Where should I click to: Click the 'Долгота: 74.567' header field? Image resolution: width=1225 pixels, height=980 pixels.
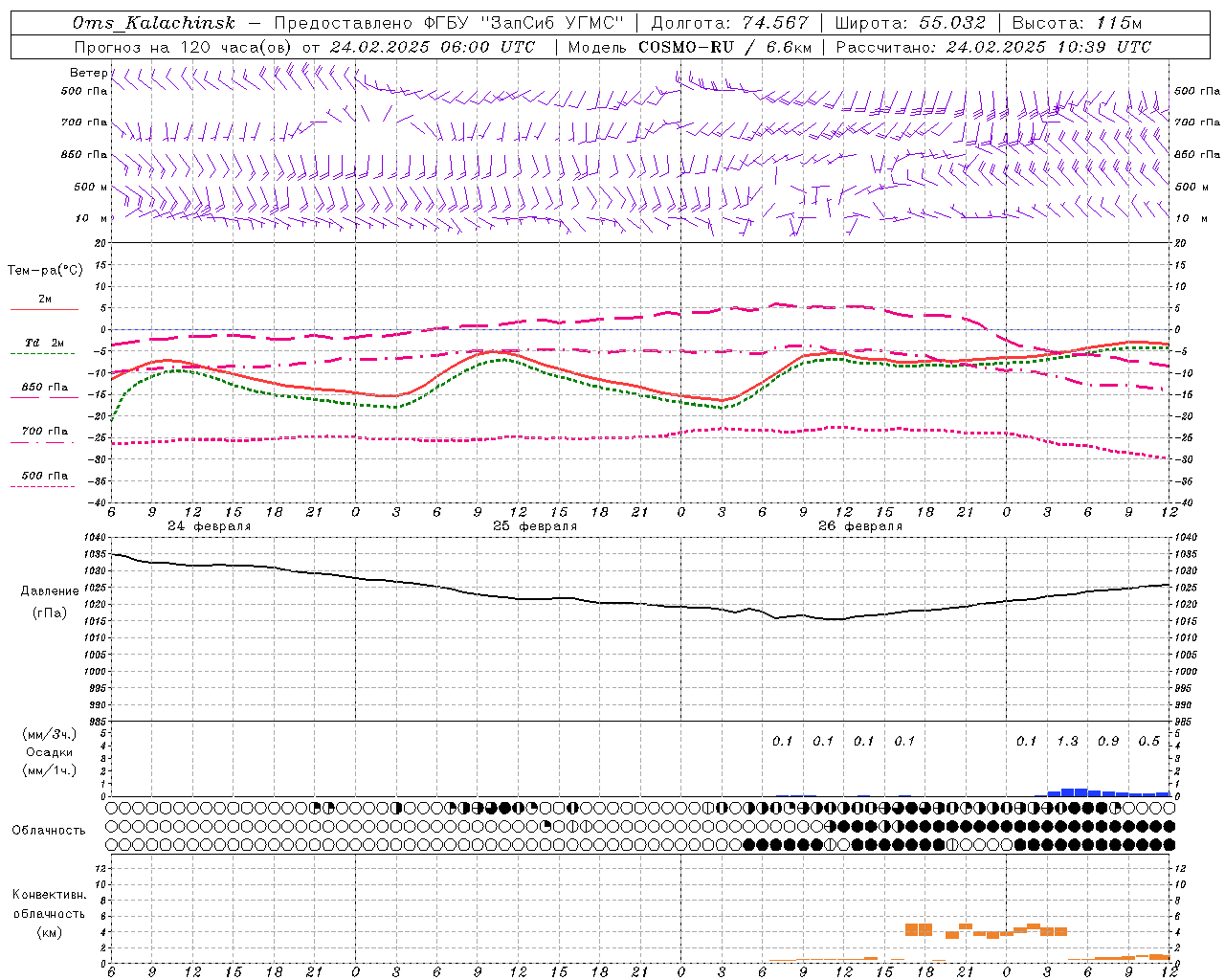click(x=729, y=23)
